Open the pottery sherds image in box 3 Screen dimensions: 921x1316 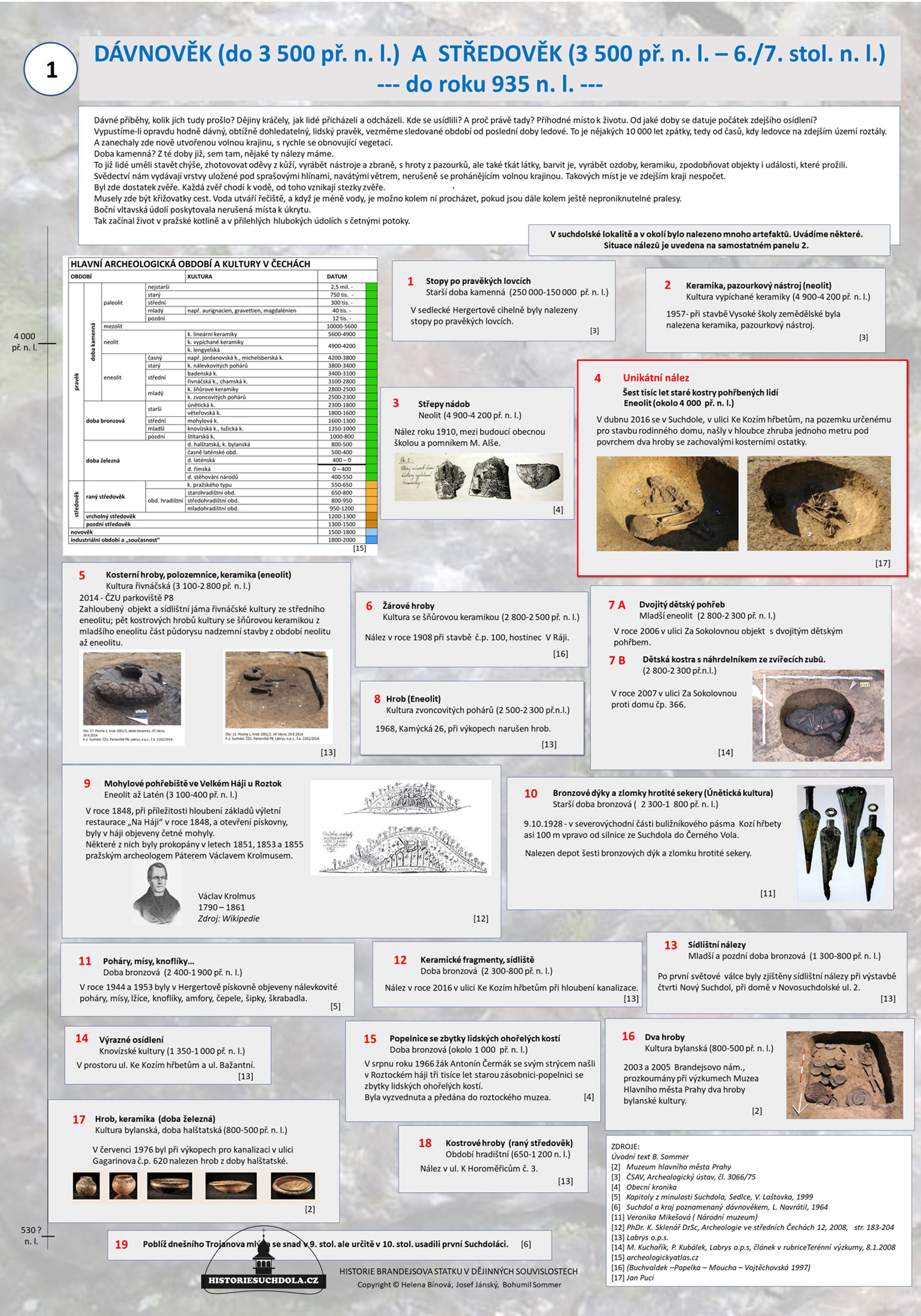coord(479,477)
